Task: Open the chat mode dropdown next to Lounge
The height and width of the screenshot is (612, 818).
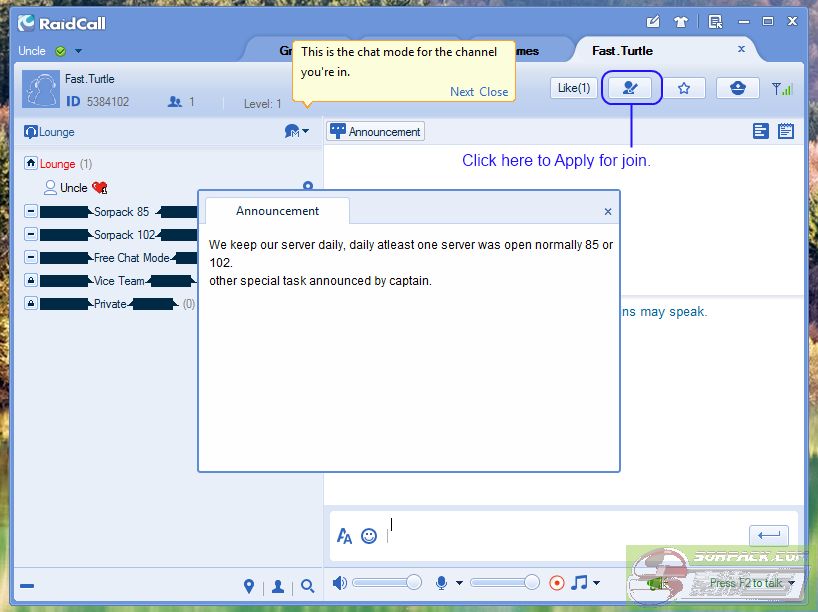Action: point(296,131)
